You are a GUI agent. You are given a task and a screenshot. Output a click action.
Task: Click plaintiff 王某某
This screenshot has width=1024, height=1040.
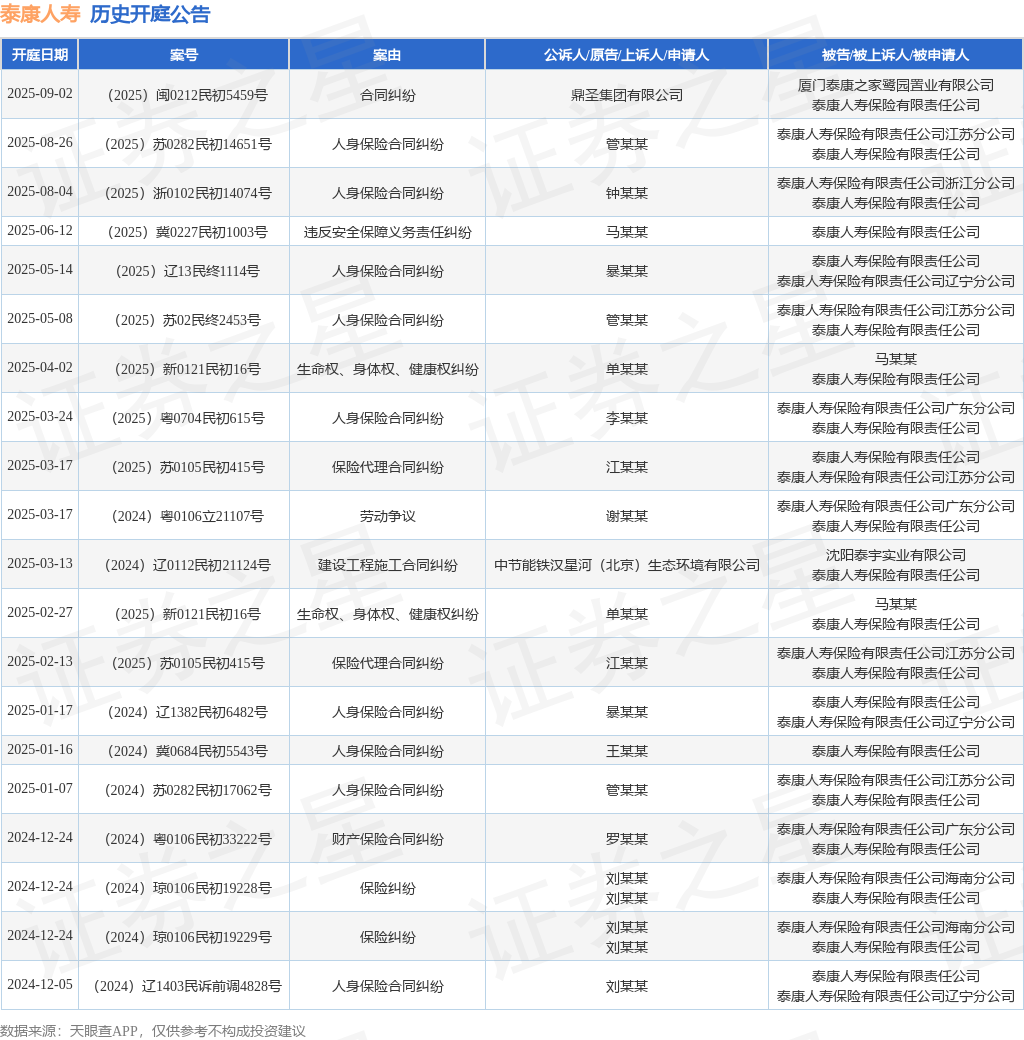(627, 752)
